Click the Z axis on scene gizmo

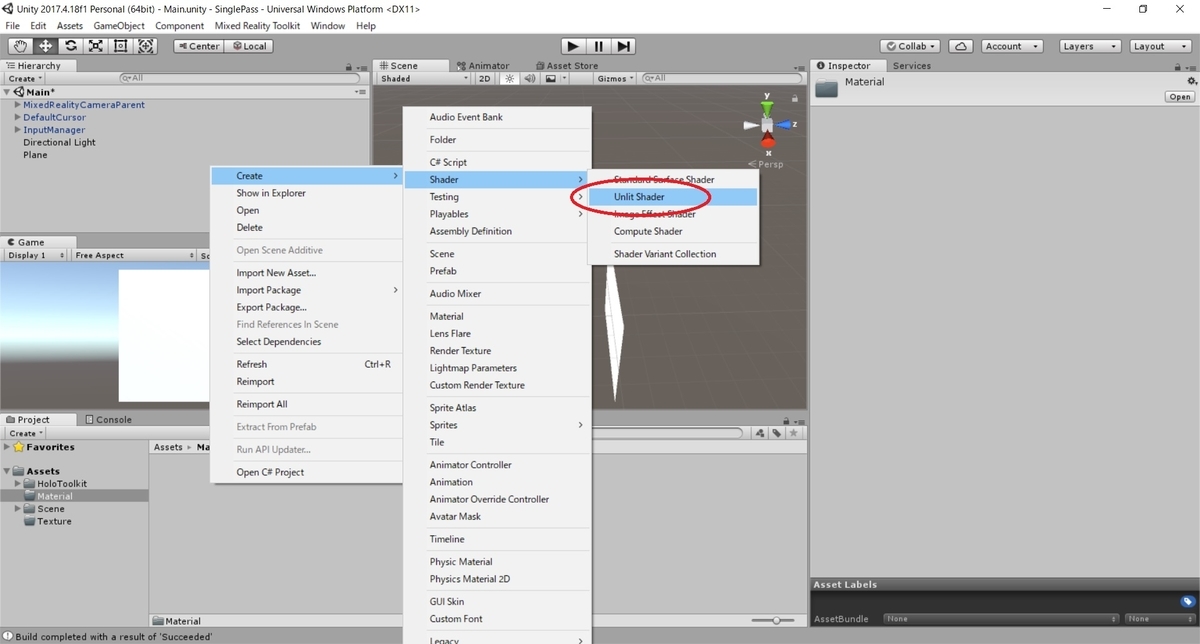(x=785, y=124)
